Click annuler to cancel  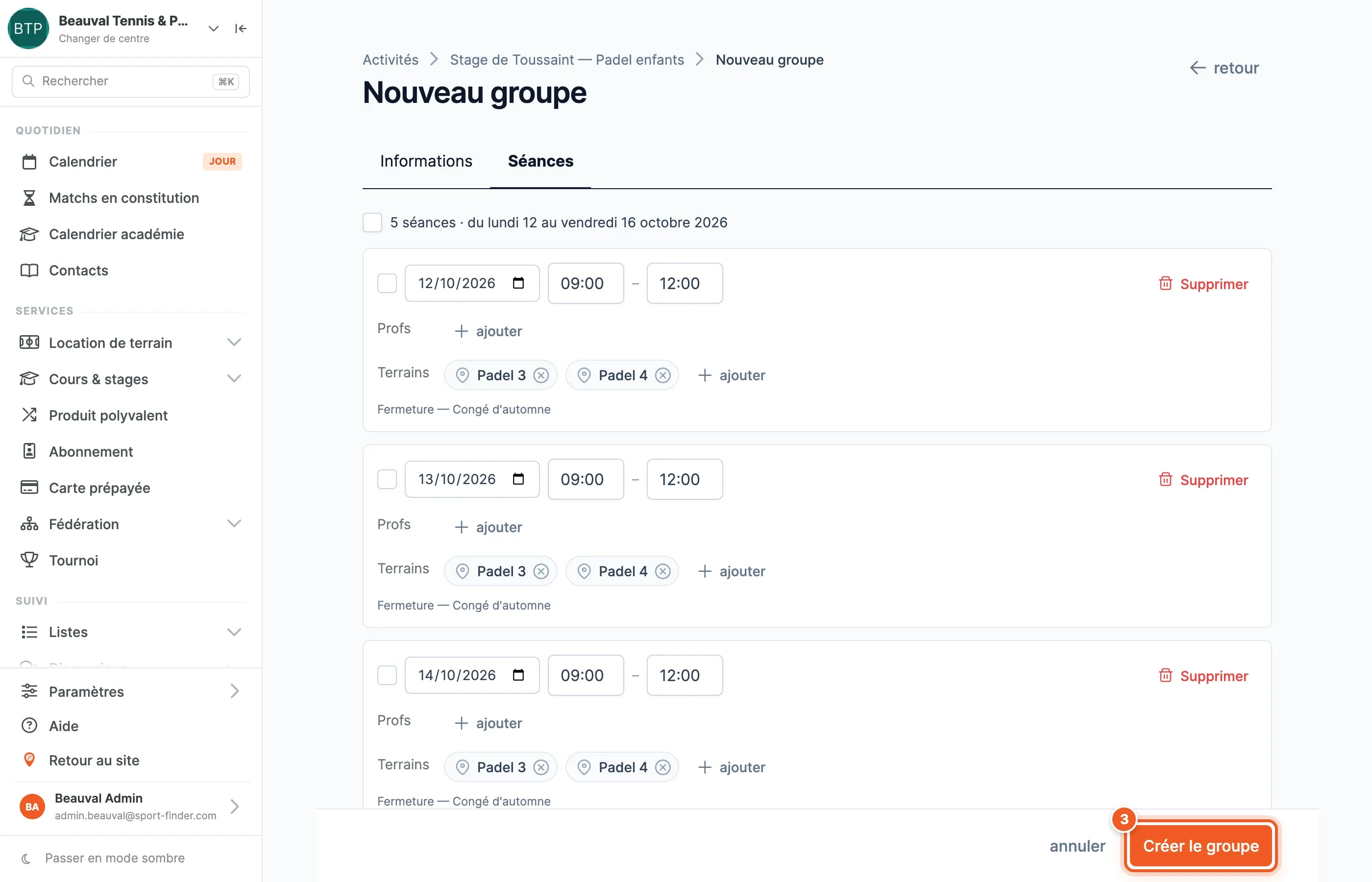(1077, 846)
